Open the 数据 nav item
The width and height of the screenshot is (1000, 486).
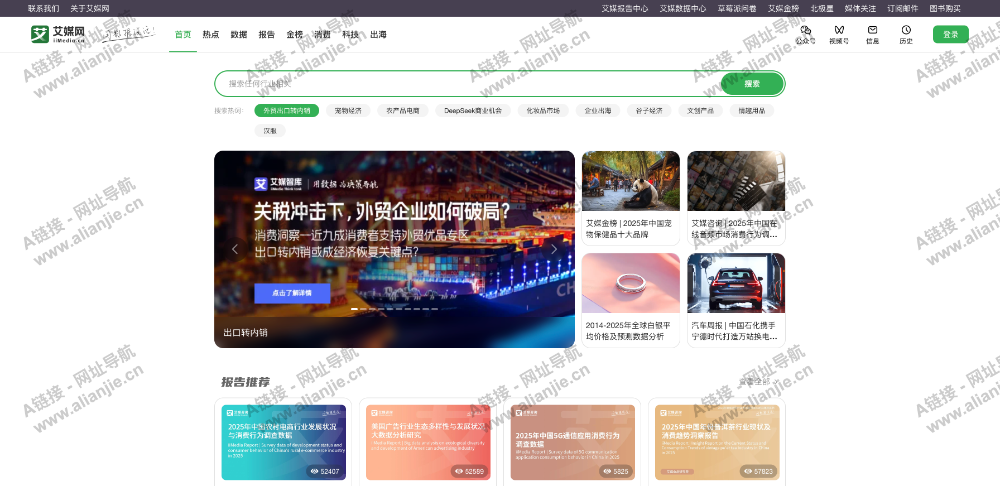tap(239, 34)
